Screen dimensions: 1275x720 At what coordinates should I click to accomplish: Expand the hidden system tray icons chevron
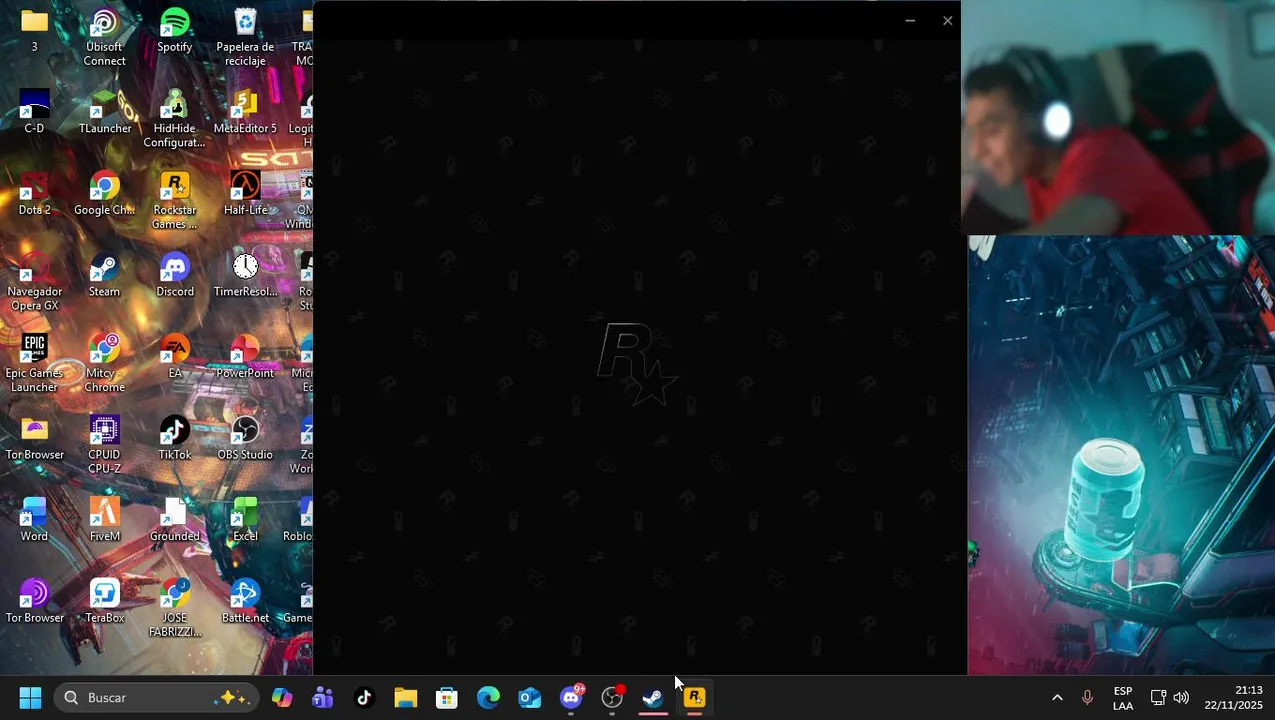pos(1057,697)
